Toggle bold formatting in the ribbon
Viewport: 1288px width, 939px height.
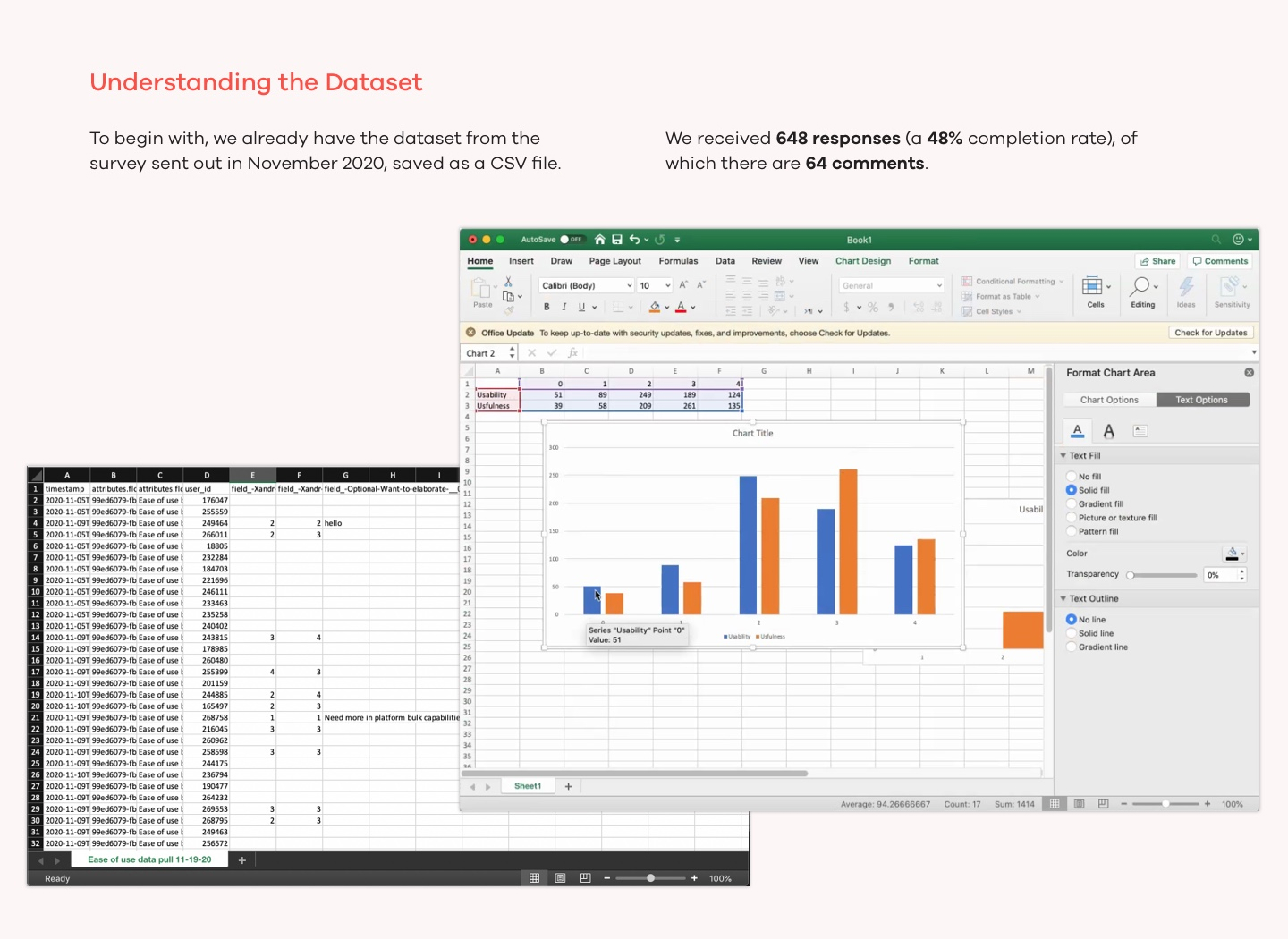pyautogui.click(x=547, y=307)
